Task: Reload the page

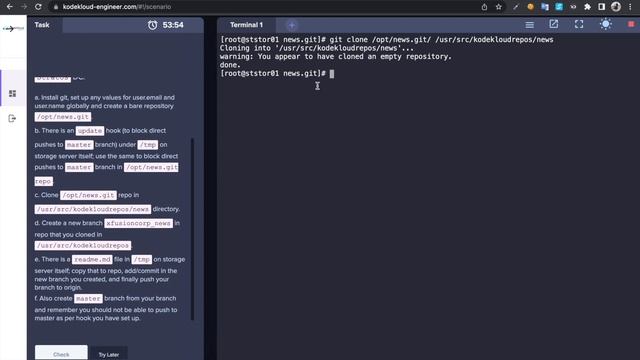Action: 38,7
